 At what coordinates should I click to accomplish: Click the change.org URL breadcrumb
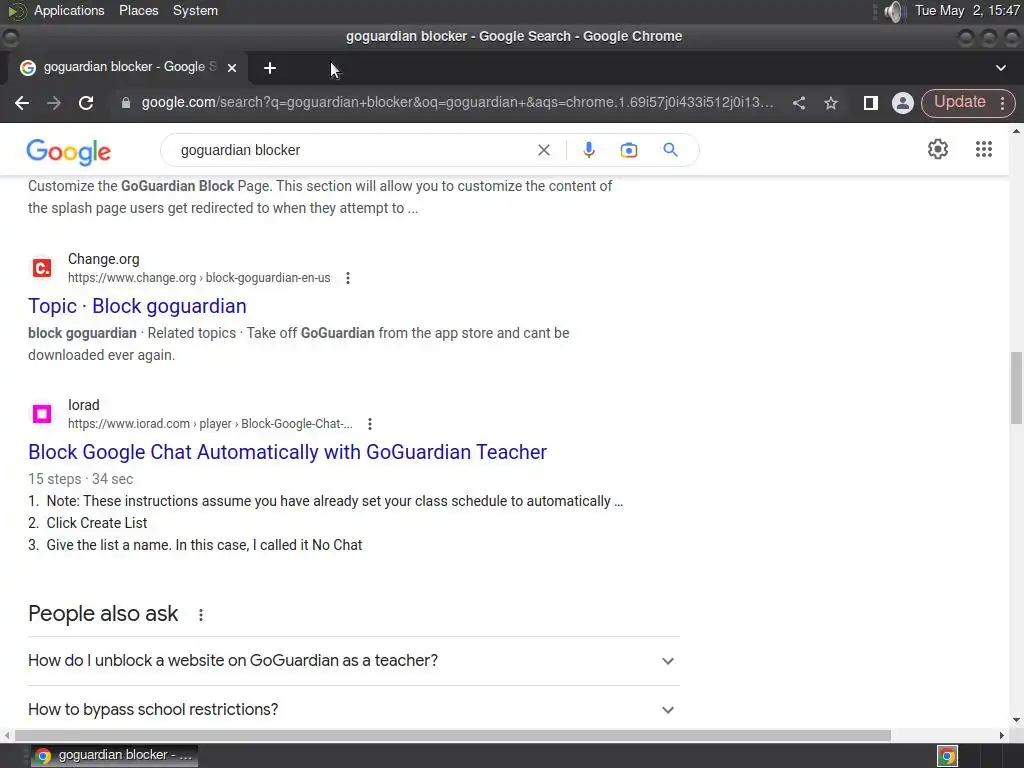tap(199, 278)
